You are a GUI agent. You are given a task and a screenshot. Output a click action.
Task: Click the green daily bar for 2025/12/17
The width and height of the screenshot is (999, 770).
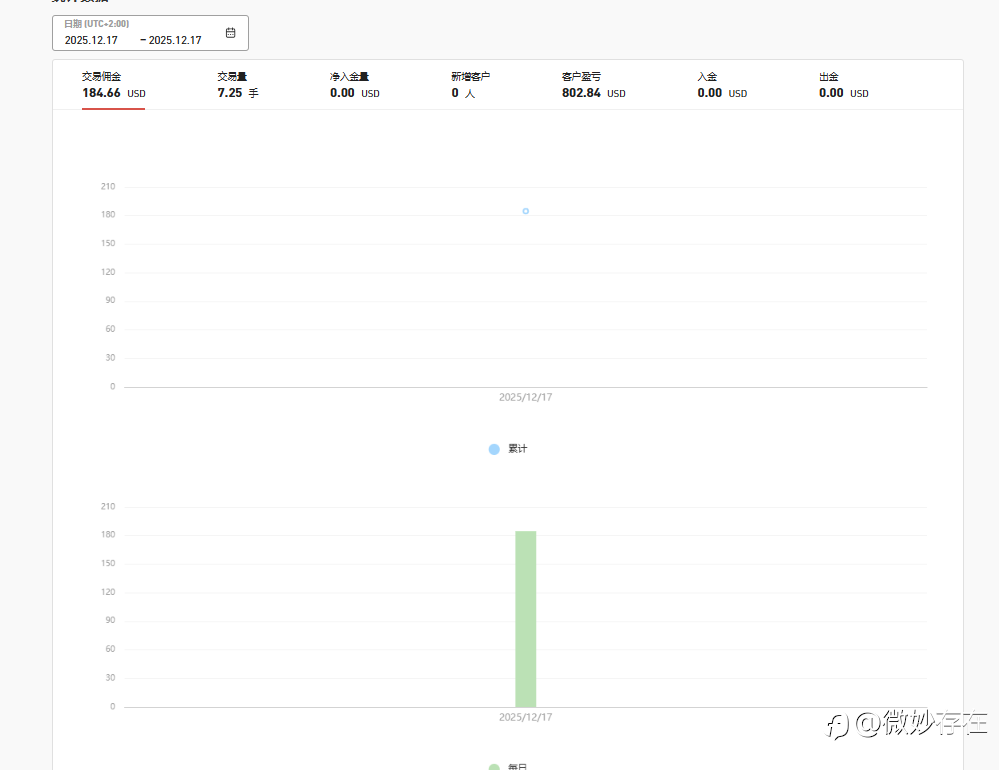coord(526,618)
